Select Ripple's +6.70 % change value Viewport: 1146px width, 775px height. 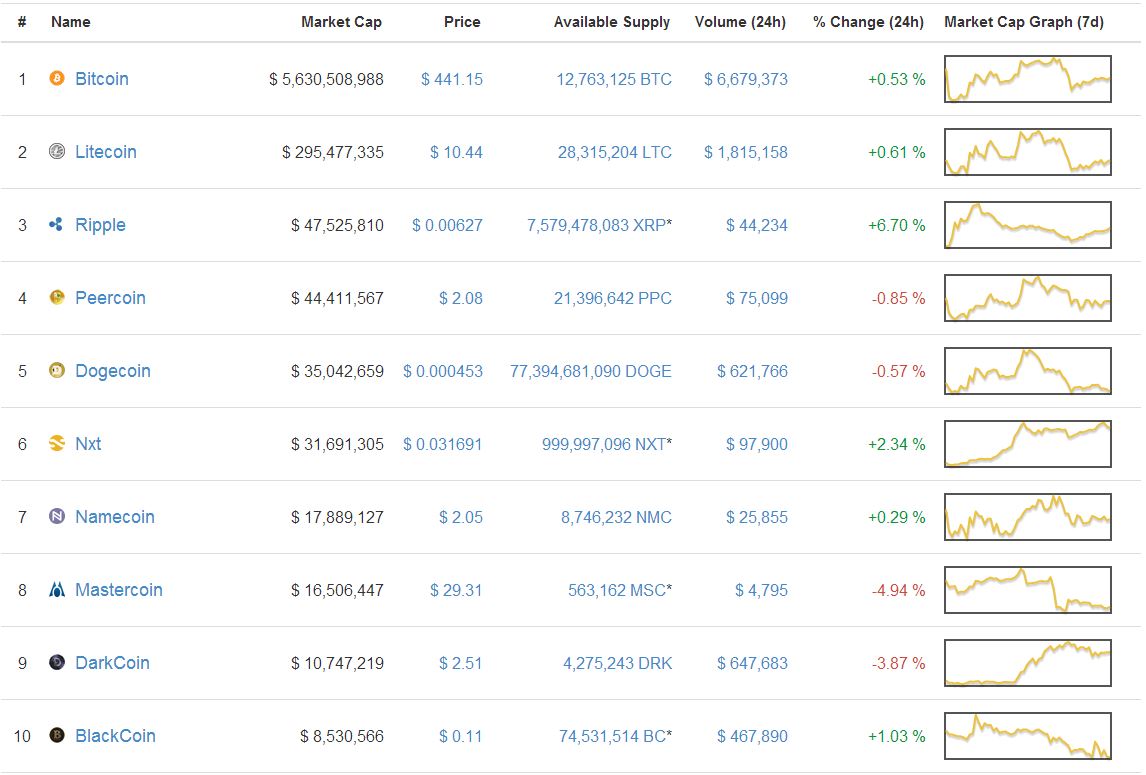pos(897,225)
